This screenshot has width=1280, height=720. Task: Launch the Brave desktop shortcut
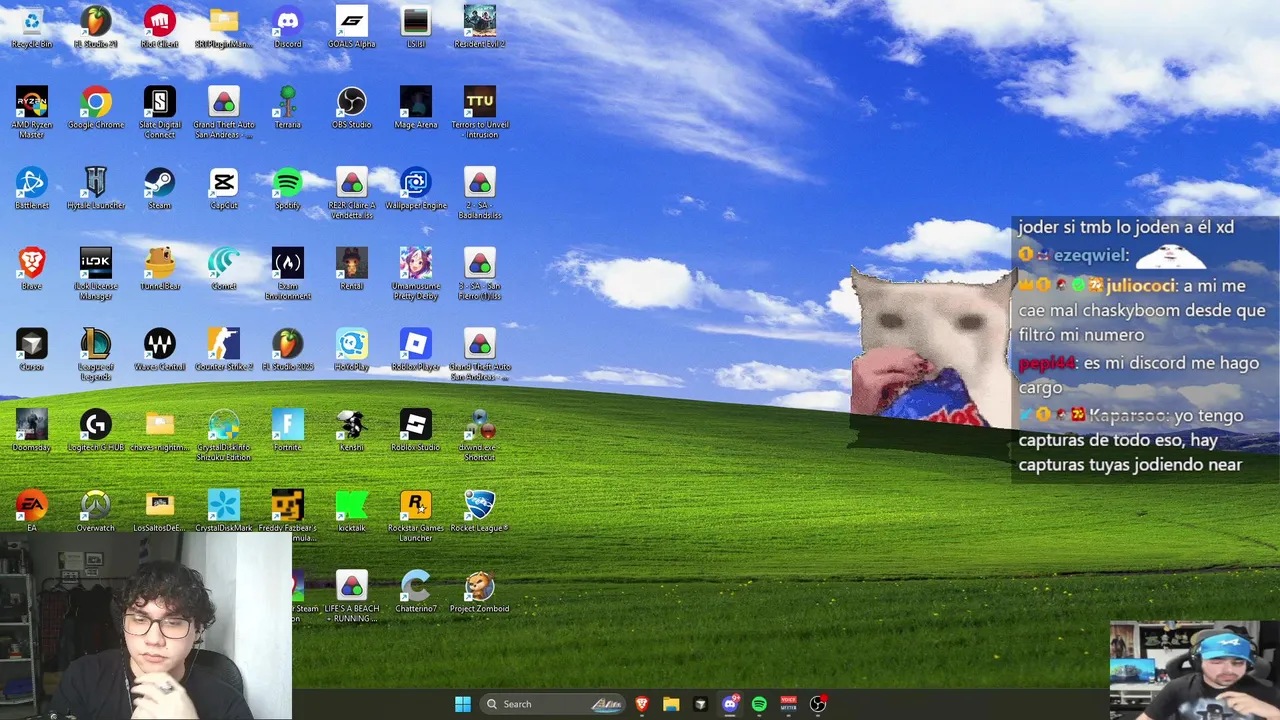(32, 269)
